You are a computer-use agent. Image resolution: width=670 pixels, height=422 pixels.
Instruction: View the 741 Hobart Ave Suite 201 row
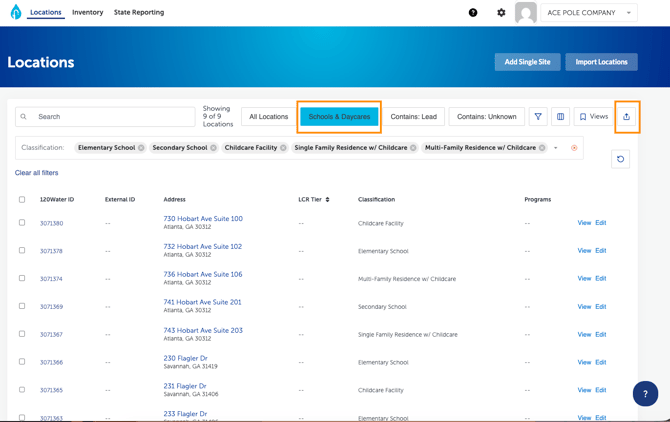coord(584,306)
